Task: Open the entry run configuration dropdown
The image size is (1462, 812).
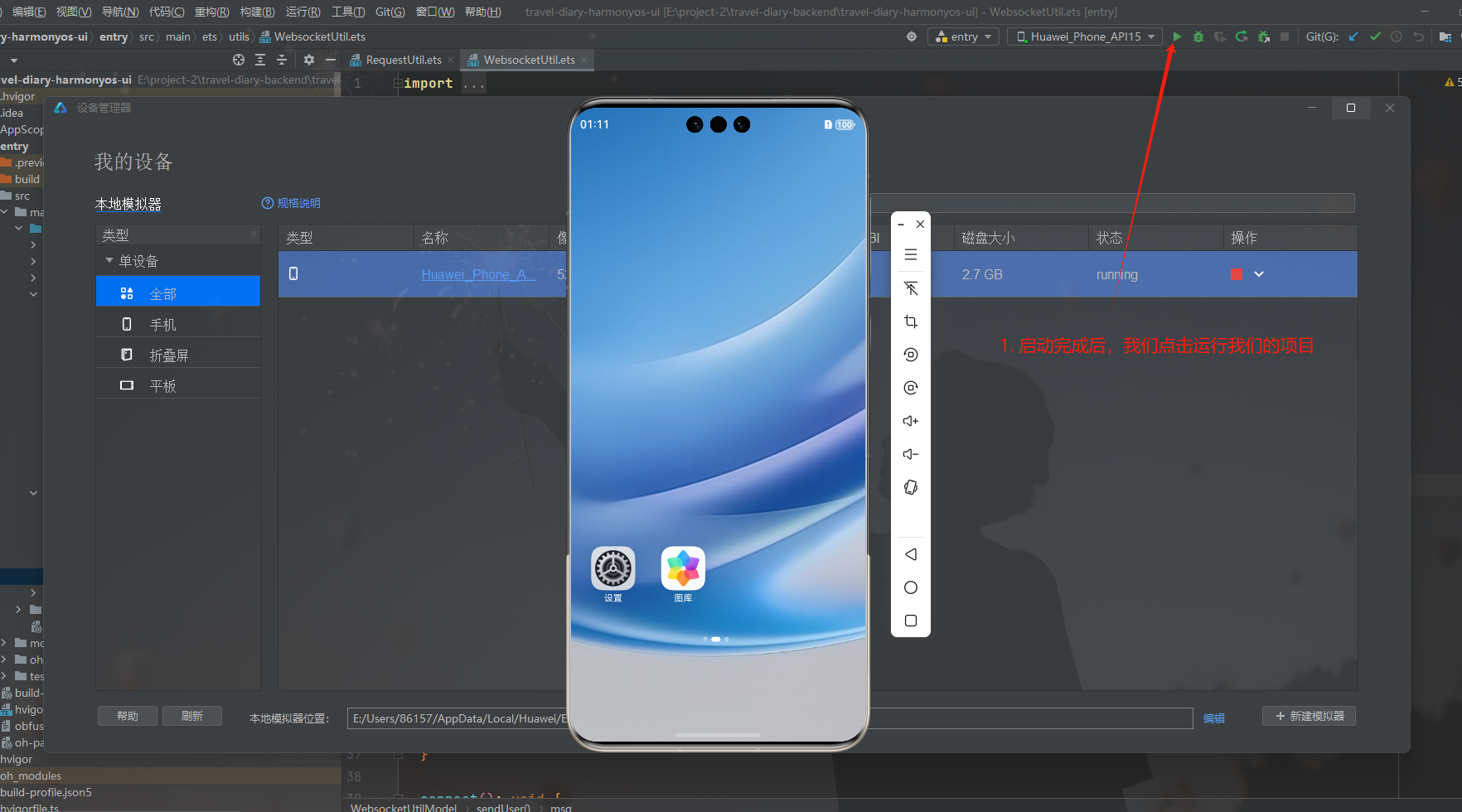Action: [963, 36]
